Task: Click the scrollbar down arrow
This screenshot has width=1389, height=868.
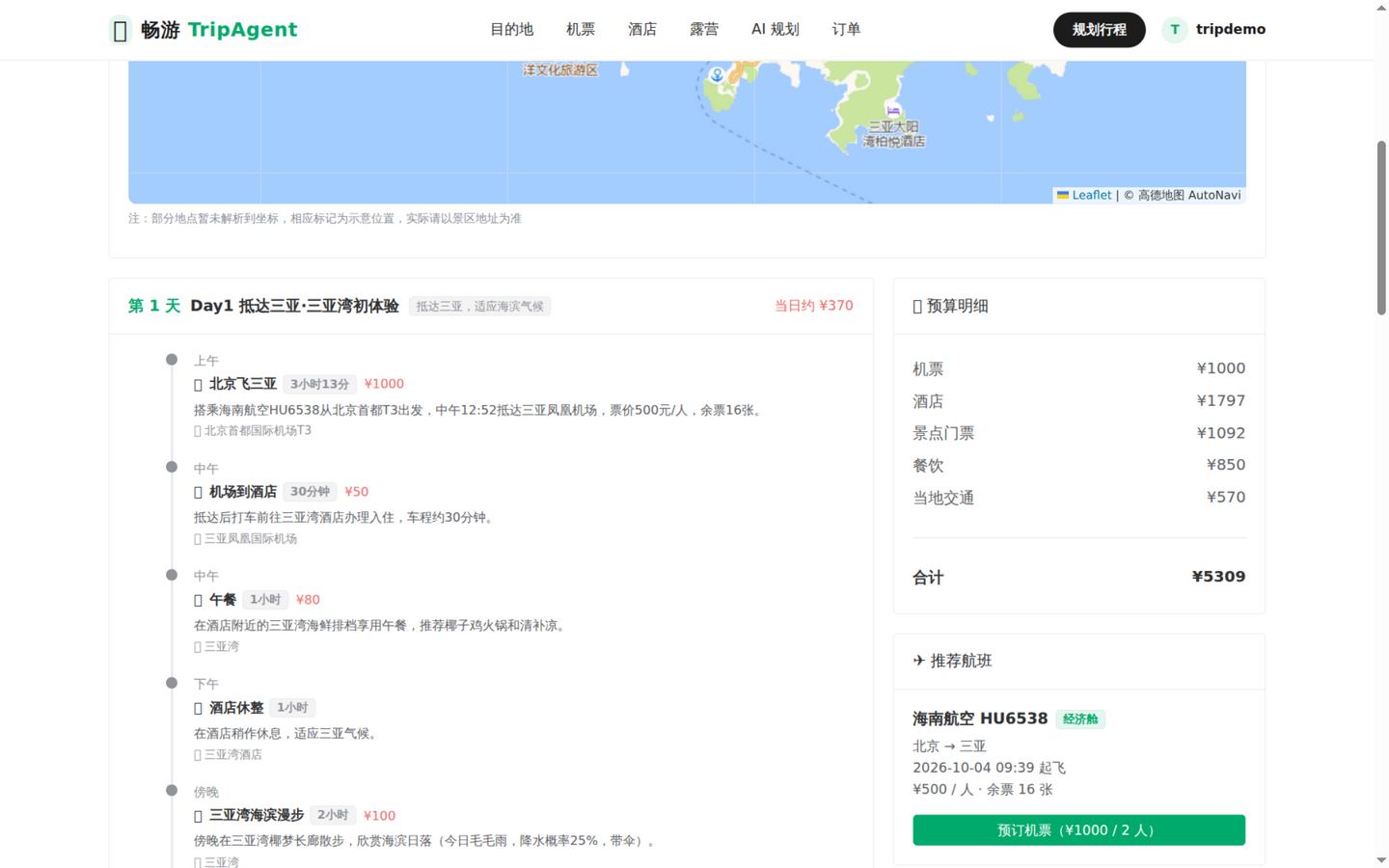Action: (x=1381, y=860)
